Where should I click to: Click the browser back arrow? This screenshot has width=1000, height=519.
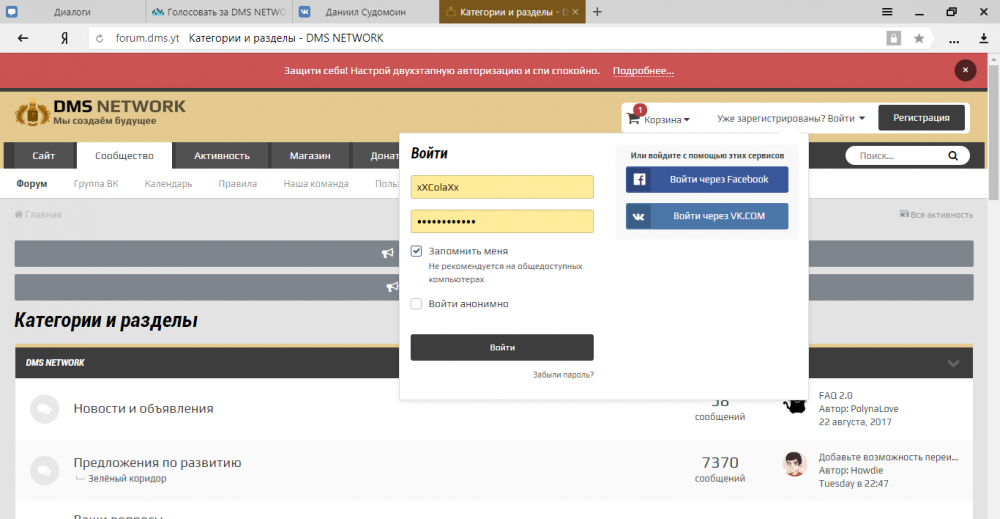[22, 38]
